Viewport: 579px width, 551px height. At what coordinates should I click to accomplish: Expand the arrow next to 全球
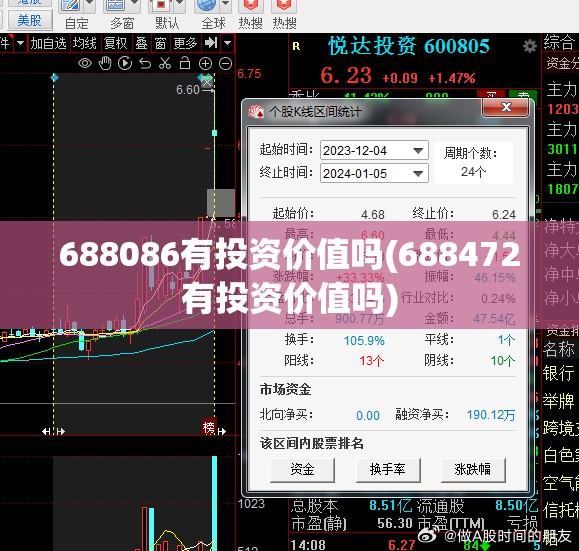point(226,4)
